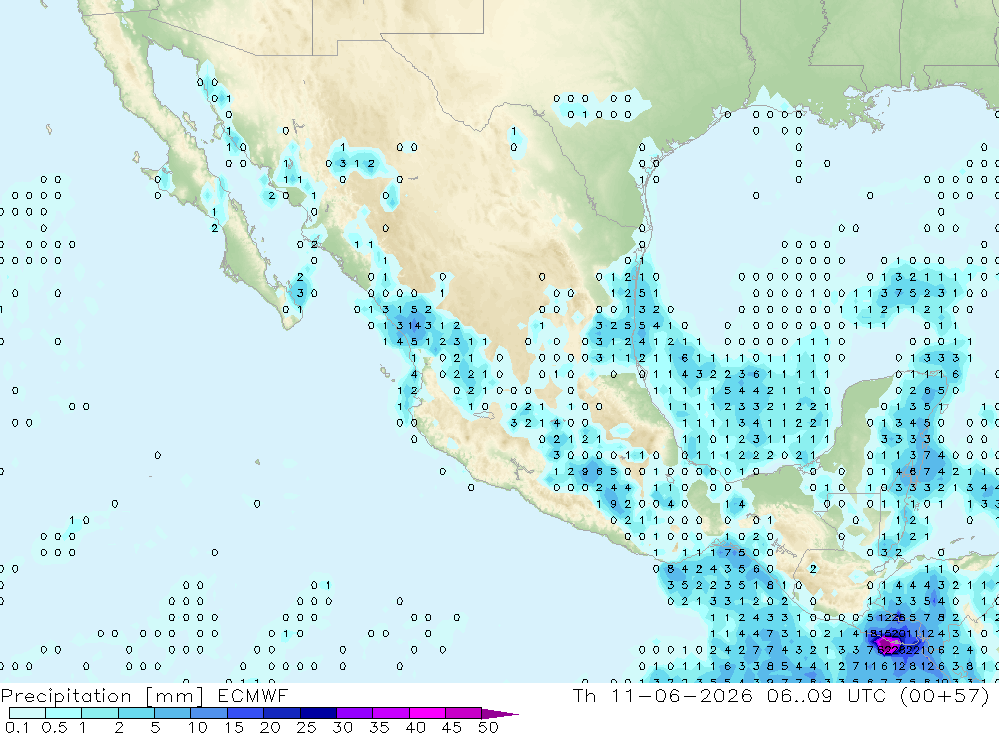Image resolution: width=1000 pixels, height=733 pixels.
Task: Click the 2–5 mm legend color box
Action: click(x=136, y=713)
